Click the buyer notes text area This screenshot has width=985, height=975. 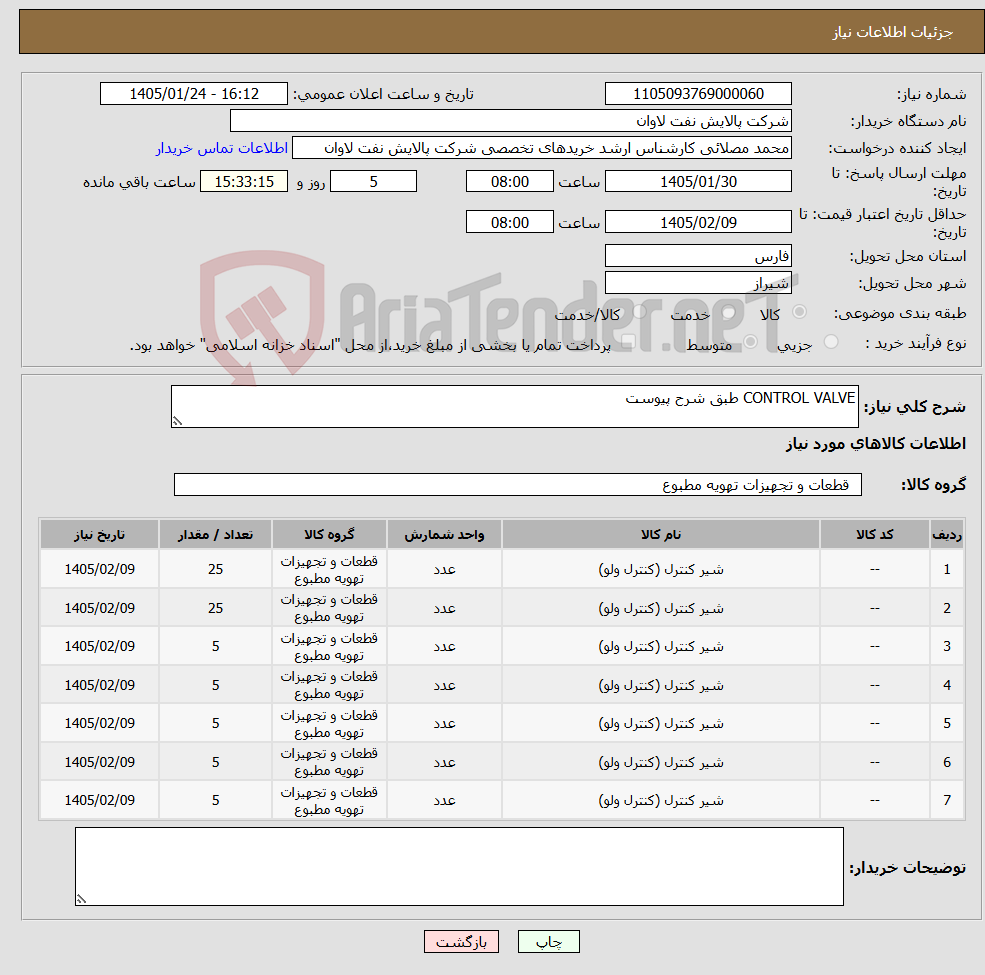459,866
